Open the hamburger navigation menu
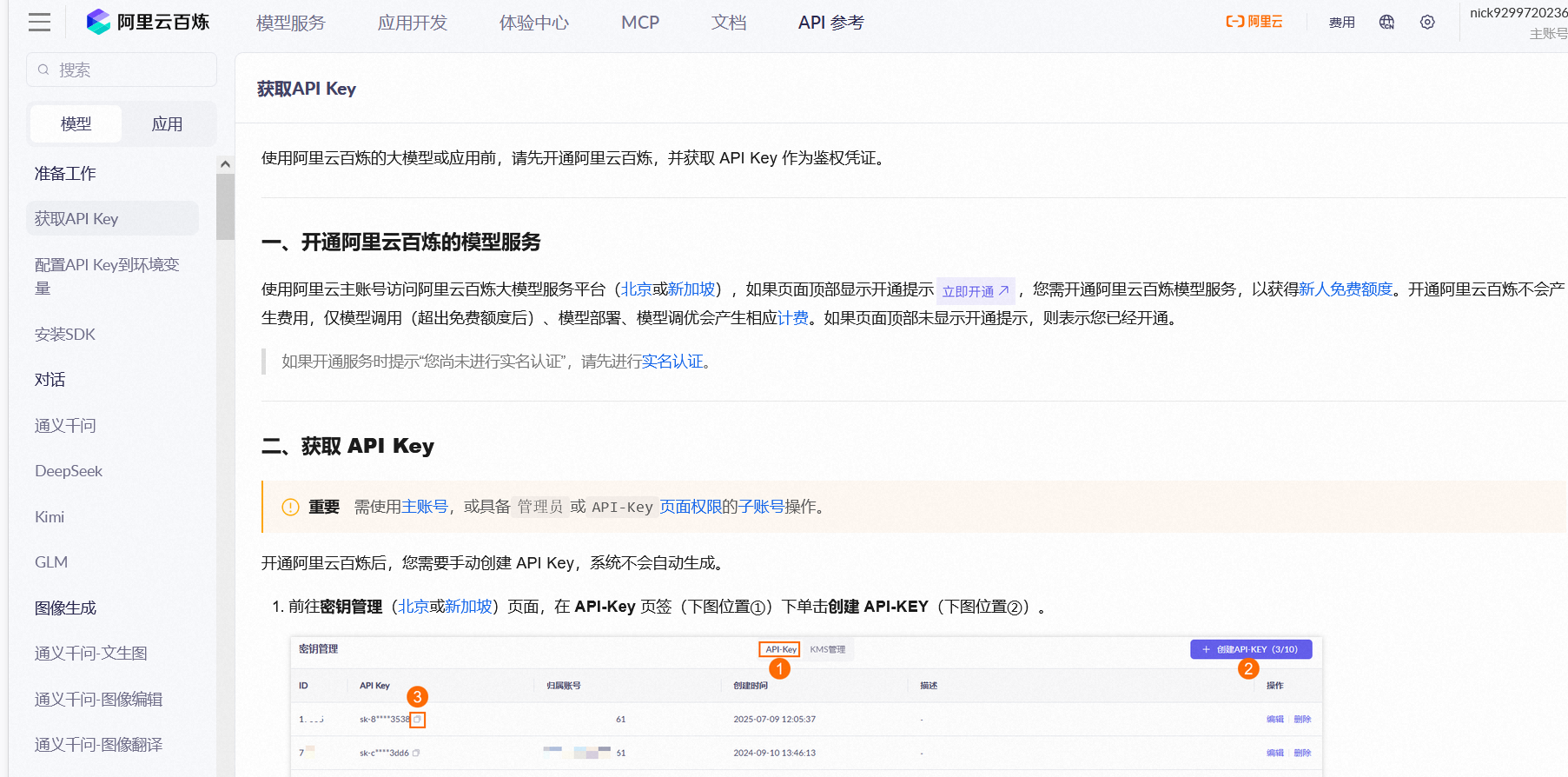The image size is (1568, 777). 39,23
